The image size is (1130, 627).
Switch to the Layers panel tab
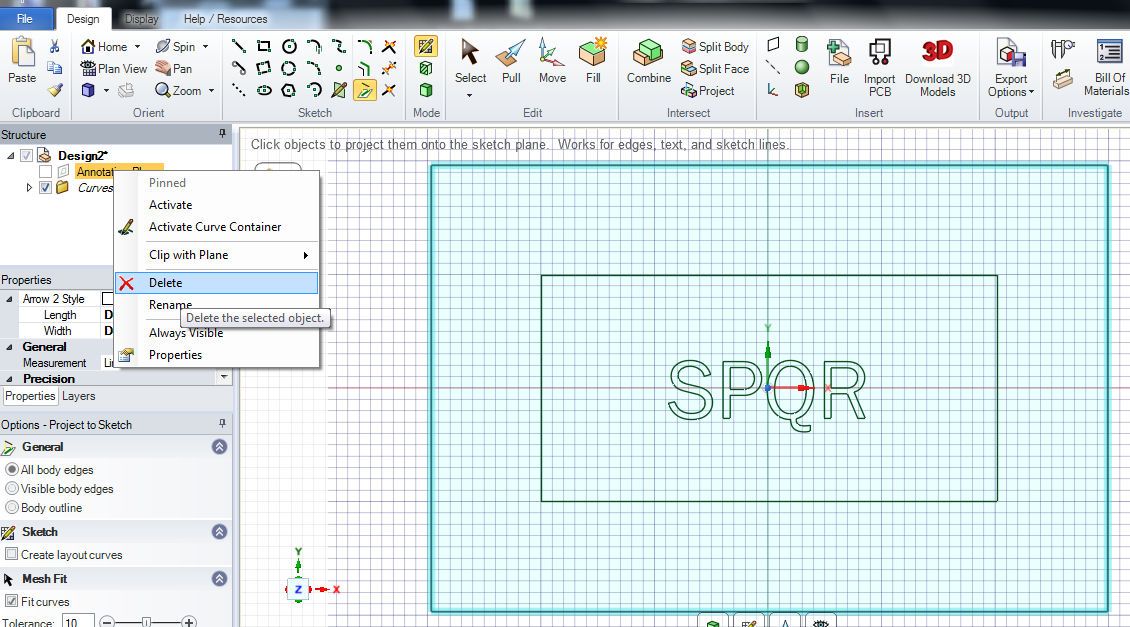[x=79, y=397]
